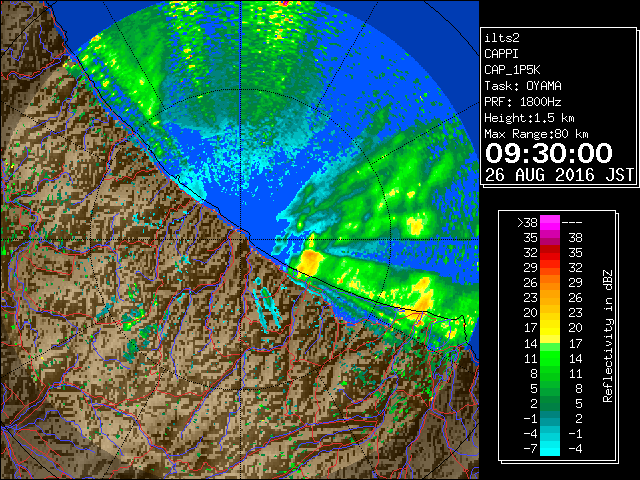Pick the bright green 11–14 dBZ color band
Screen dimensions: 640x480
(550, 358)
